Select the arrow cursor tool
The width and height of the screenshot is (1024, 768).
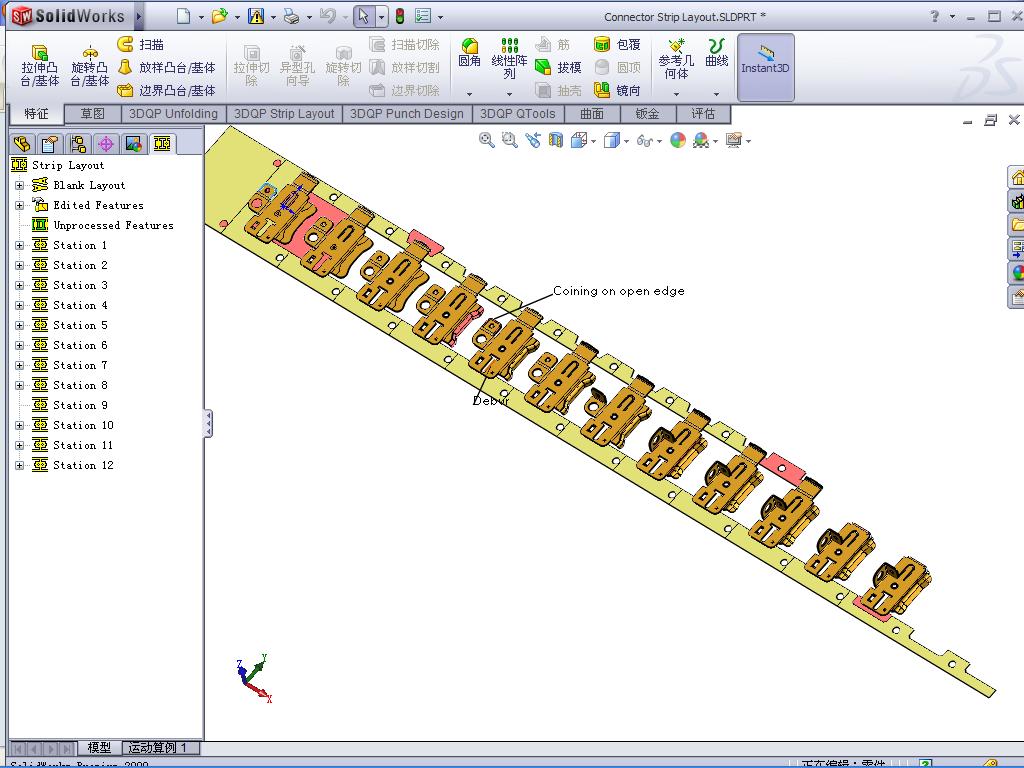pyautogui.click(x=364, y=16)
